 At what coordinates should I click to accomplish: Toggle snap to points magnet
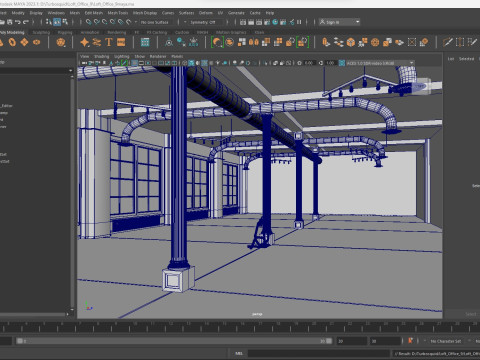click(104, 22)
